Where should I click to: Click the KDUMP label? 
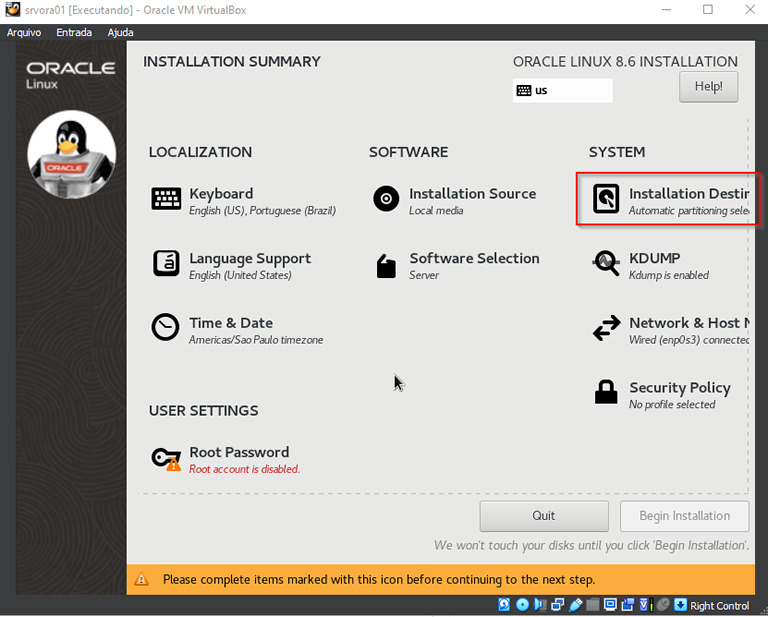[x=654, y=258]
